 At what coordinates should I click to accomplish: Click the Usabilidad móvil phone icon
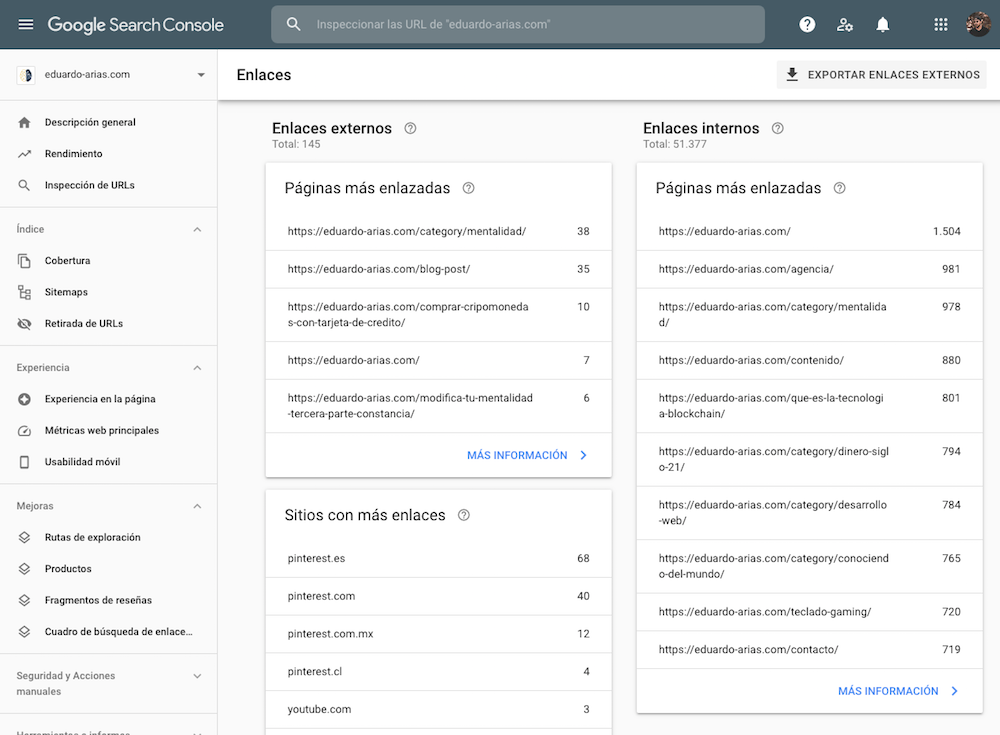(24, 462)
